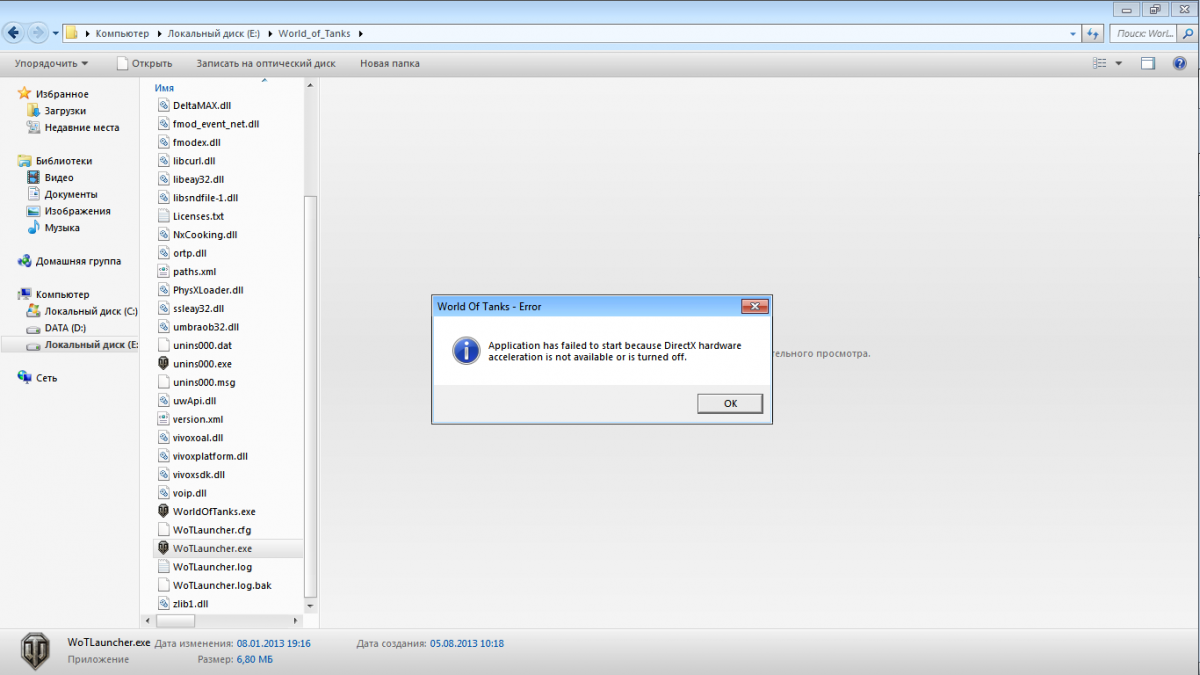Viewport: 1200px width, 675px height.
Task: Open help with the question mark icon
Action: tap(1179, 63)
